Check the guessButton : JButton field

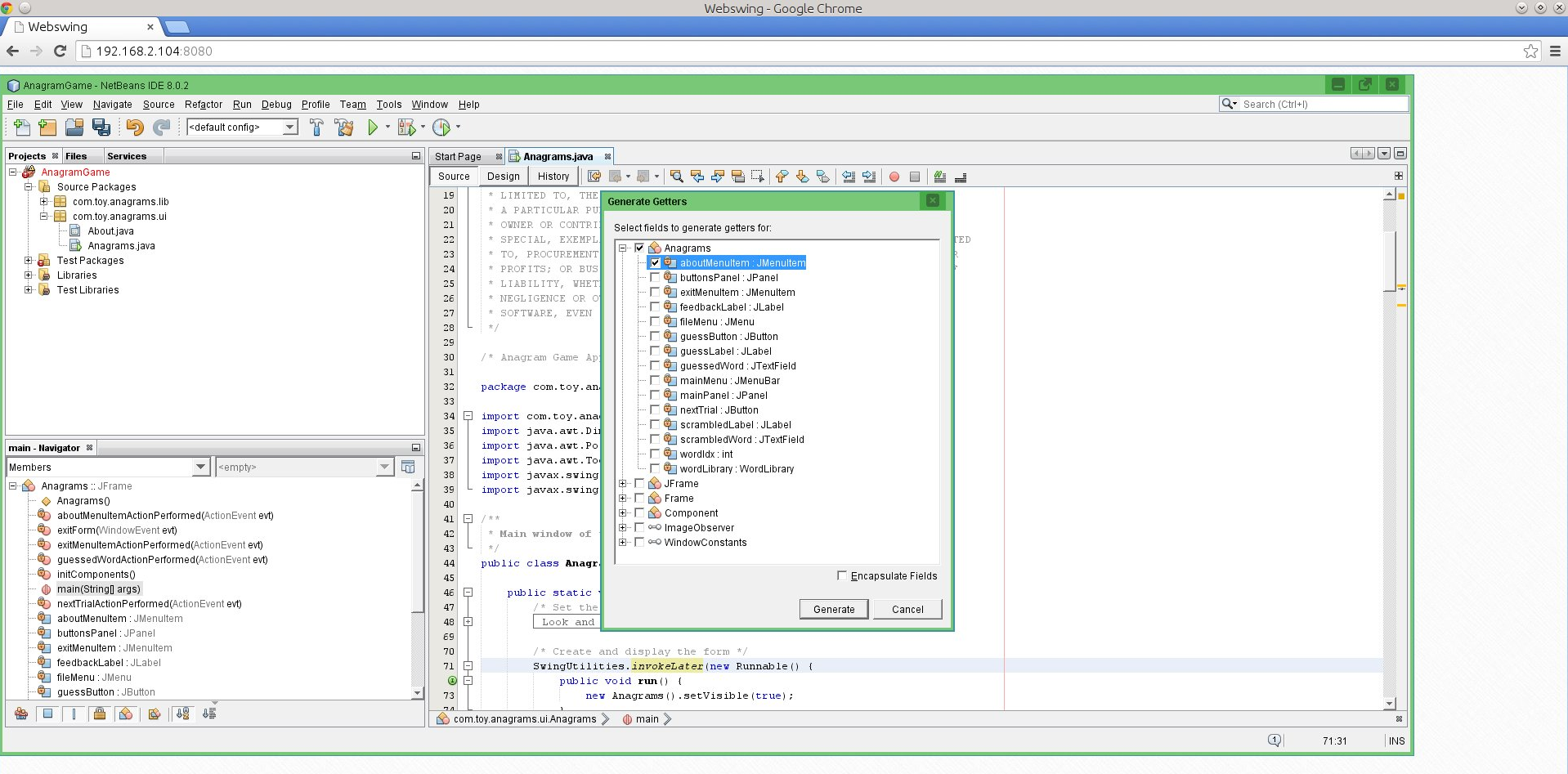[655, 336]
